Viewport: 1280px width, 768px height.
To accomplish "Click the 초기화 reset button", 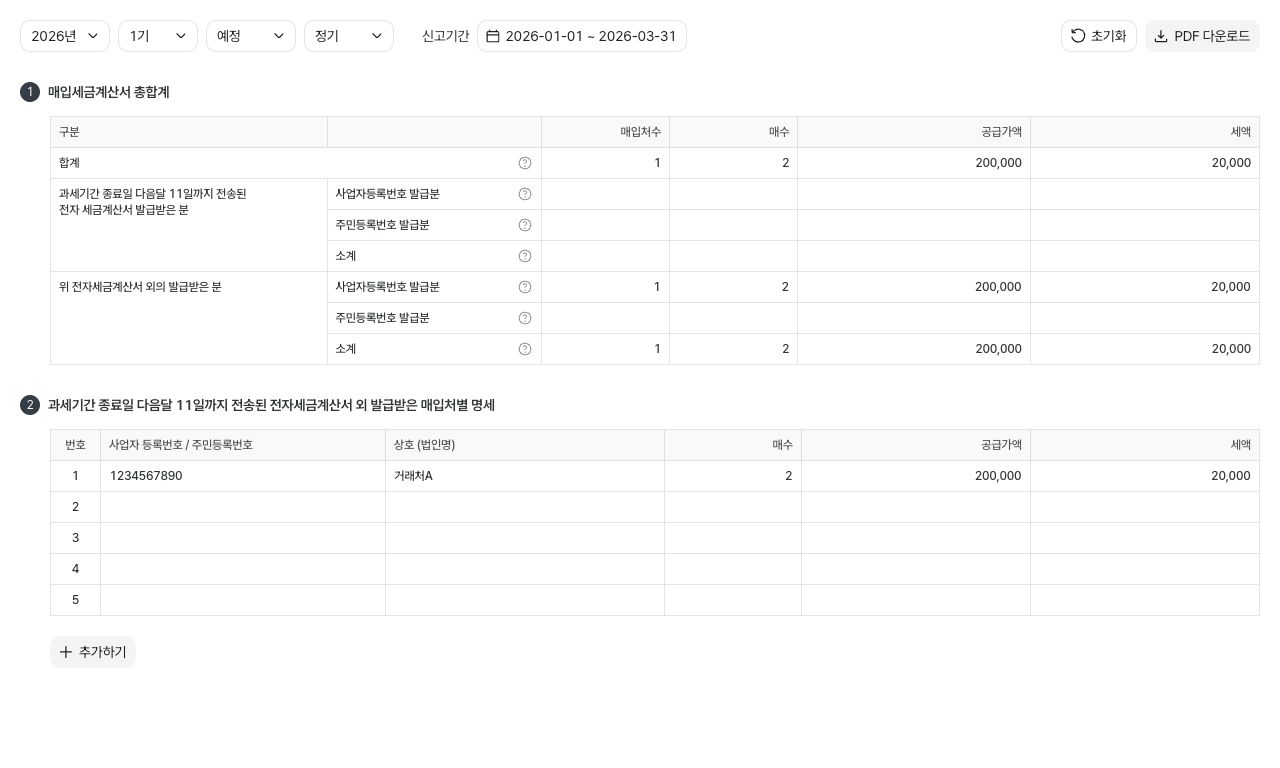I will (x=1099, y=36).
